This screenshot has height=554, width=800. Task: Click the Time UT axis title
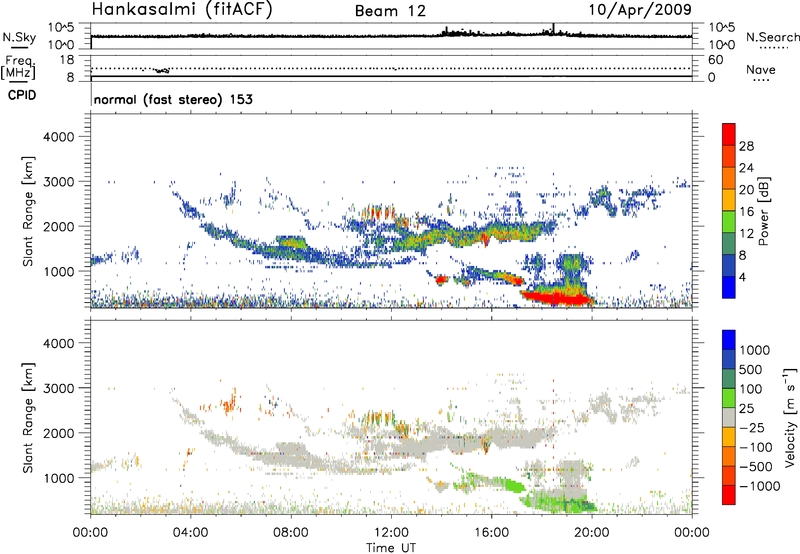point(391,548)
